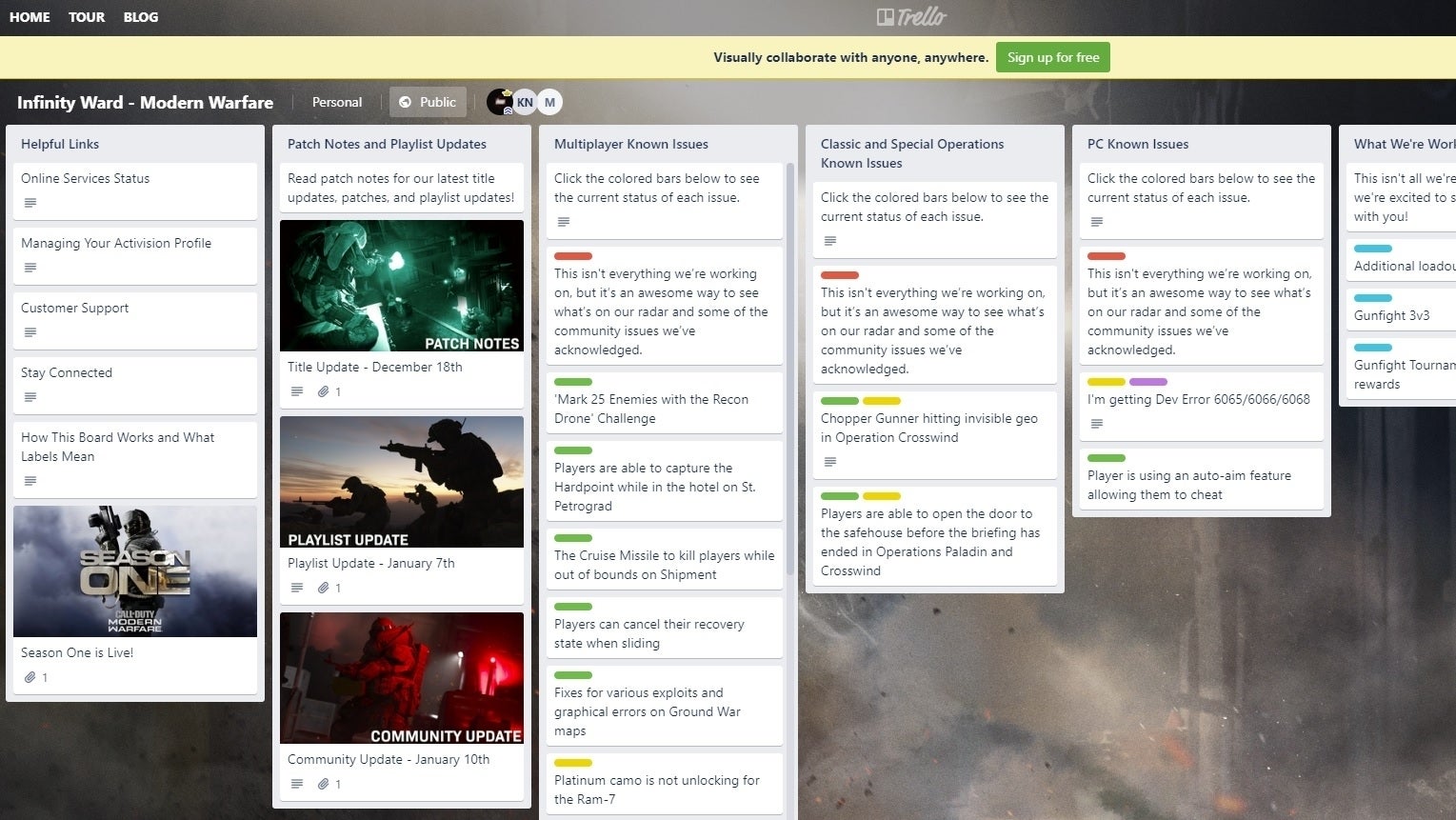Click attachment paperclip on Season One is Live card
The width and height of the screenshot is (1456, 820).
pos(30,677)
